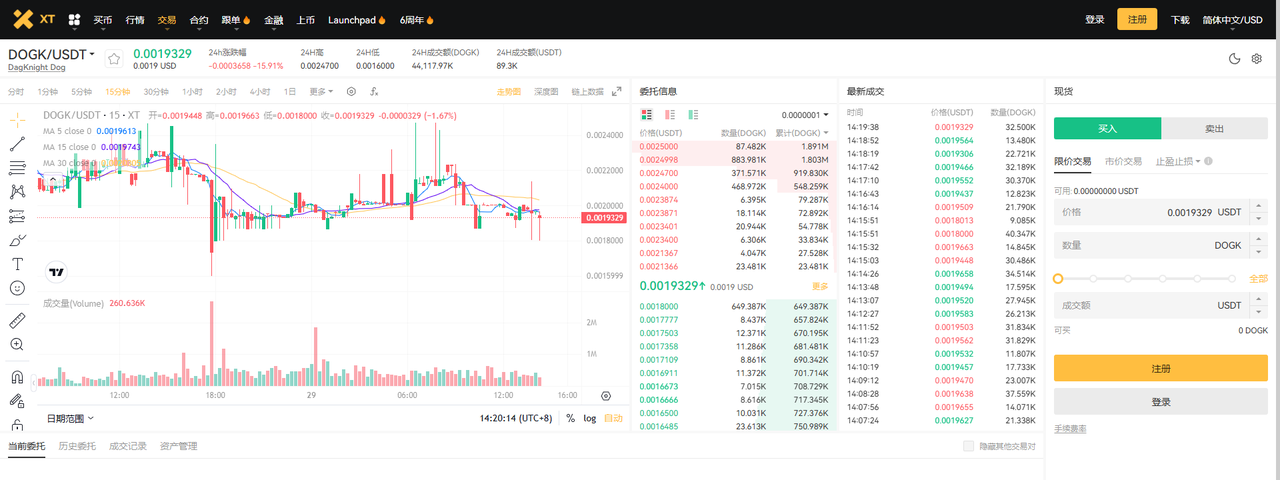Open order book precision 0.0000001 dropdown

click(x=805, y=114)
